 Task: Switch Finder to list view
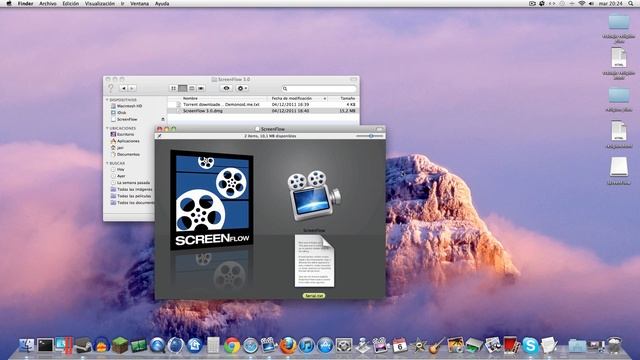182,88
